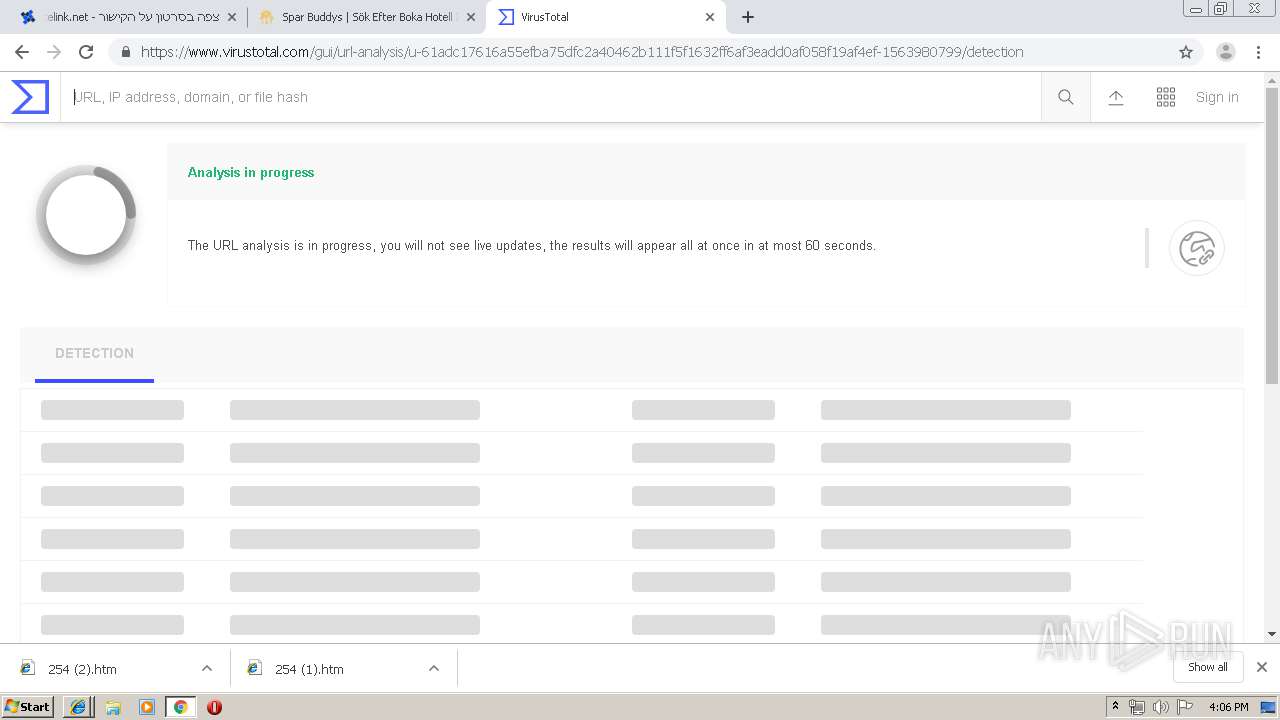
Task: Show hidden system tray icons
Action: 1116,707
